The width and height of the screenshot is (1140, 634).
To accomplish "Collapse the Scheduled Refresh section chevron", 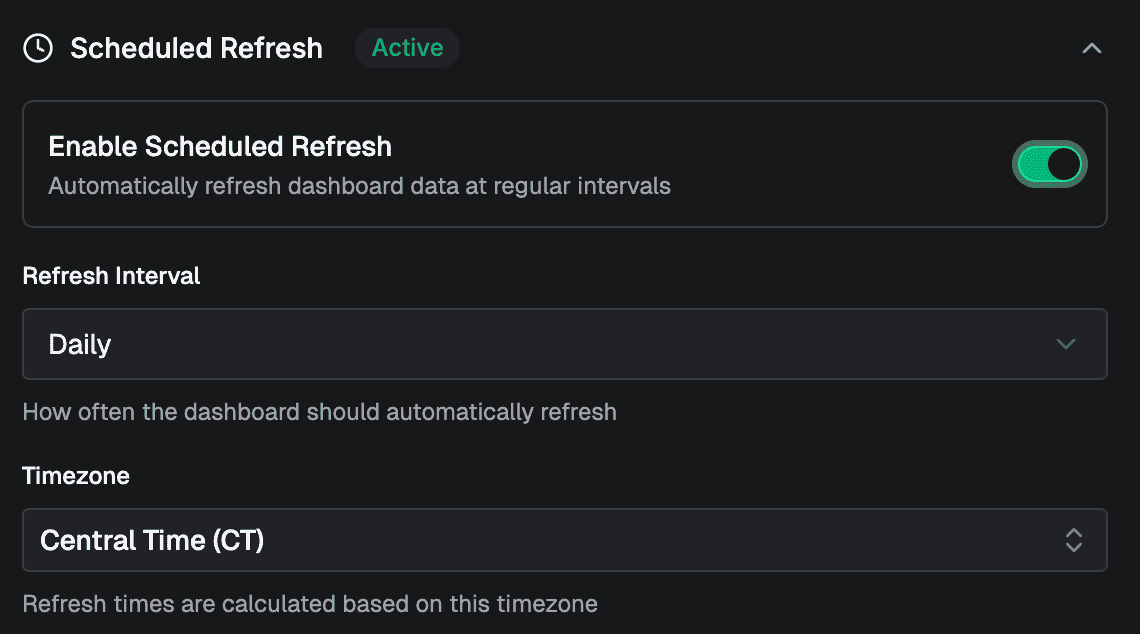I will pos(1091,48).
